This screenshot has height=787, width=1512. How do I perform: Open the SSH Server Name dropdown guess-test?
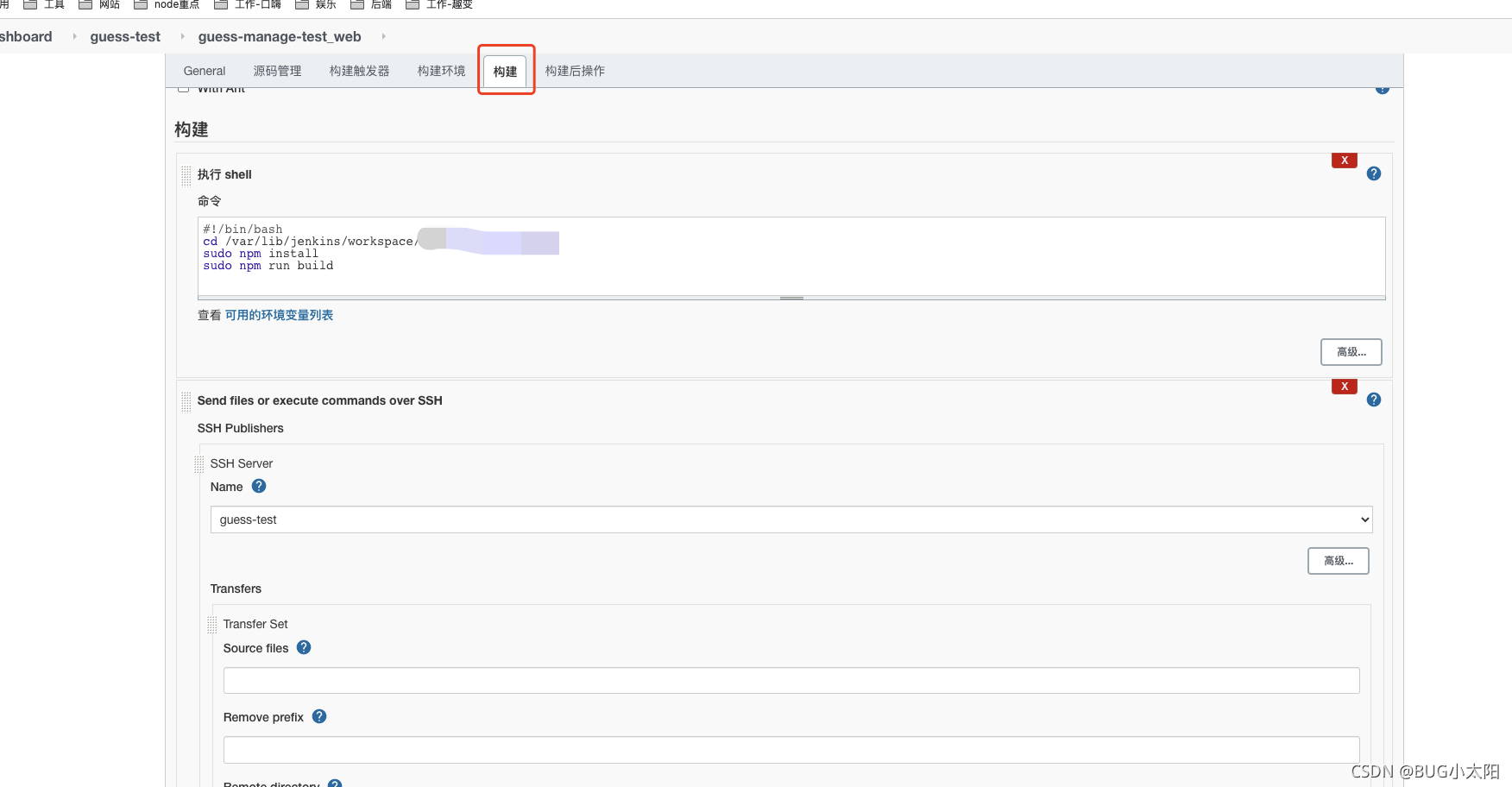[x=791, y=519]
